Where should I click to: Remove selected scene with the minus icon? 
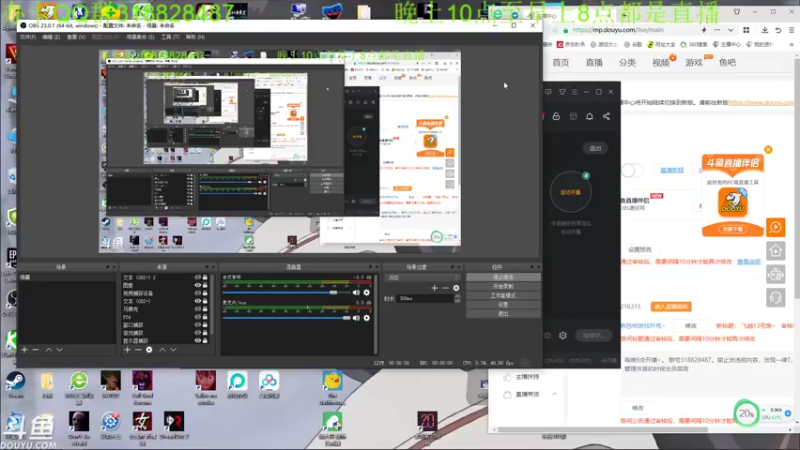click(35, 349)
